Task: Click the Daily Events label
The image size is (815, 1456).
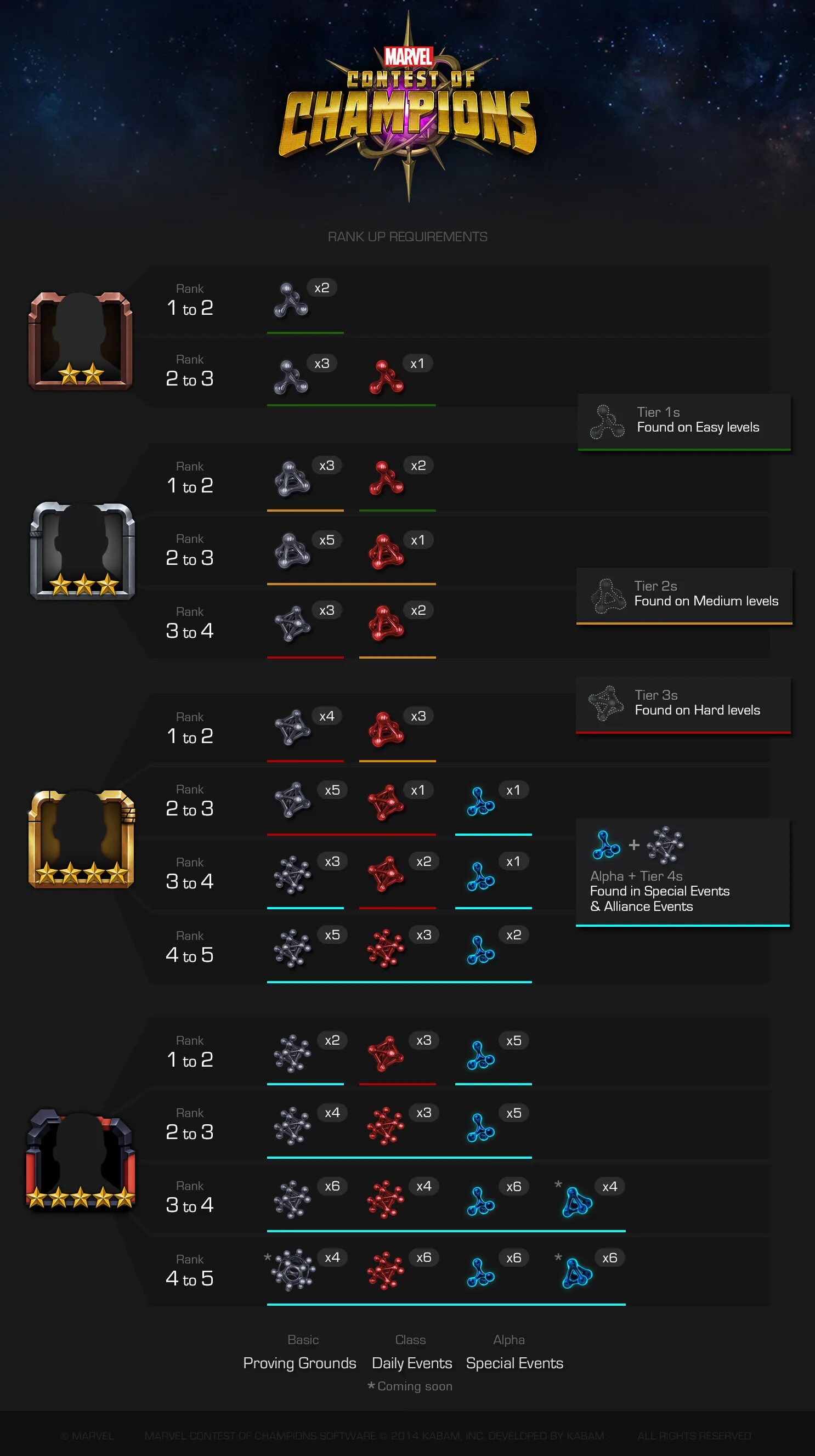Action: pyautogui.click(x=411, y=1363)
